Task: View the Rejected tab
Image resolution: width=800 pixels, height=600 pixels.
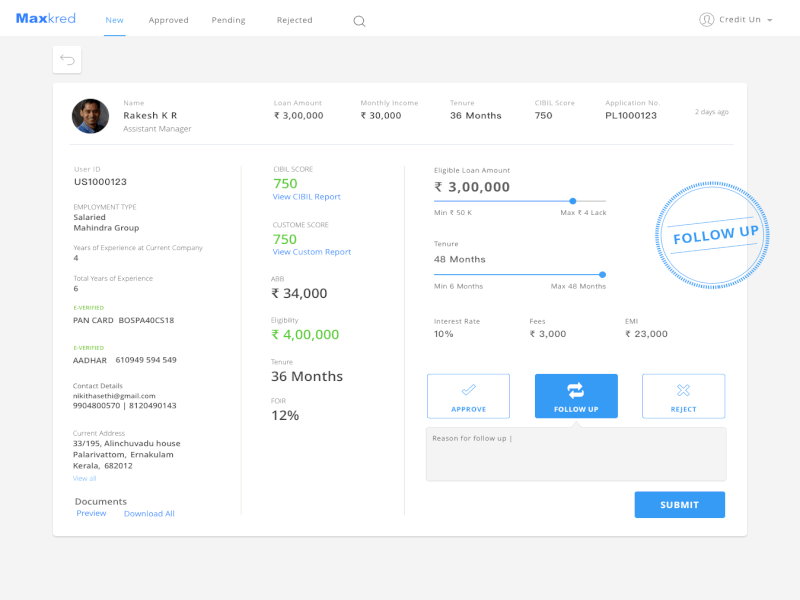Action: pos(294,19)
